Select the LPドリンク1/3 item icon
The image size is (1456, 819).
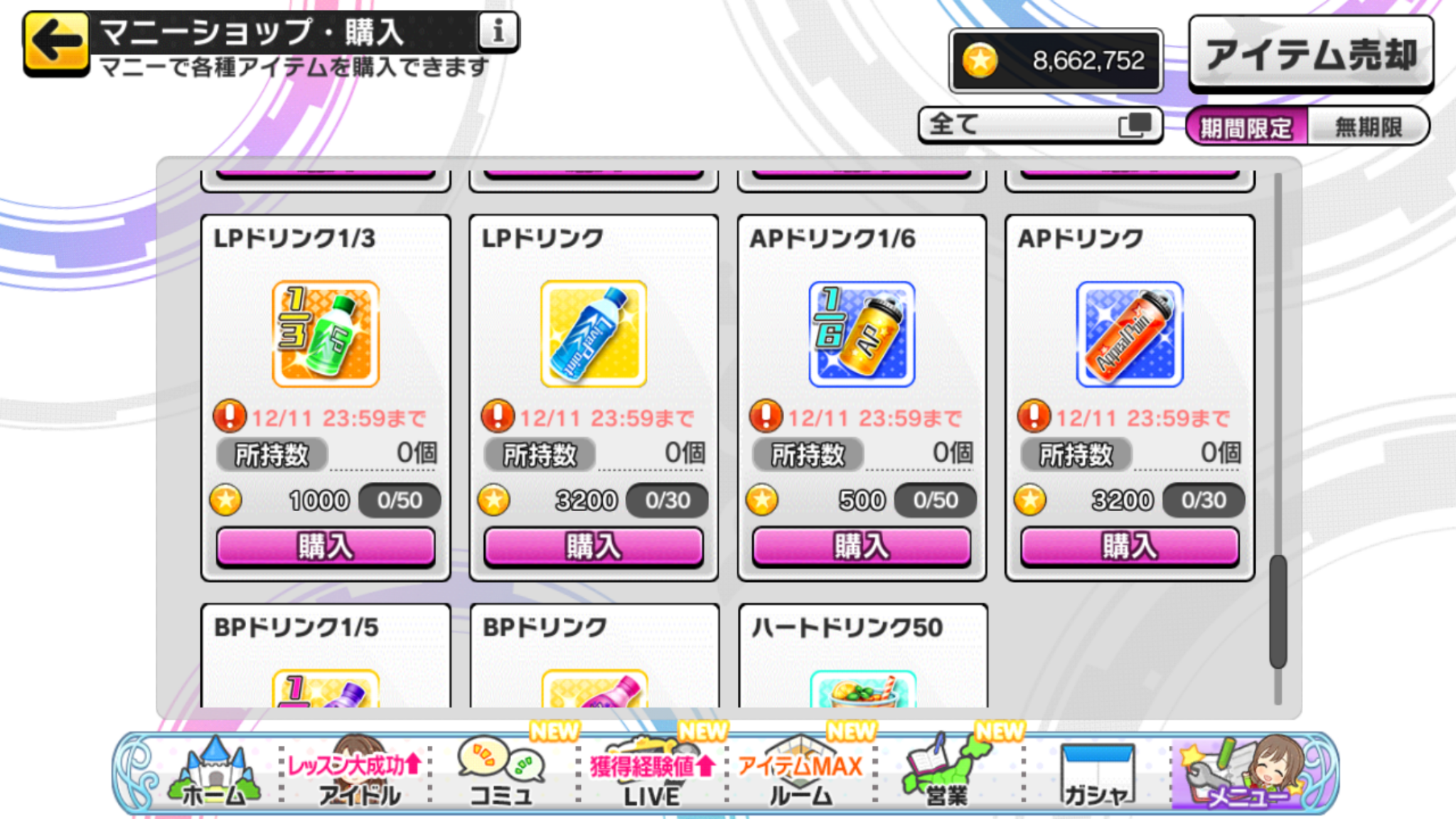326,334
